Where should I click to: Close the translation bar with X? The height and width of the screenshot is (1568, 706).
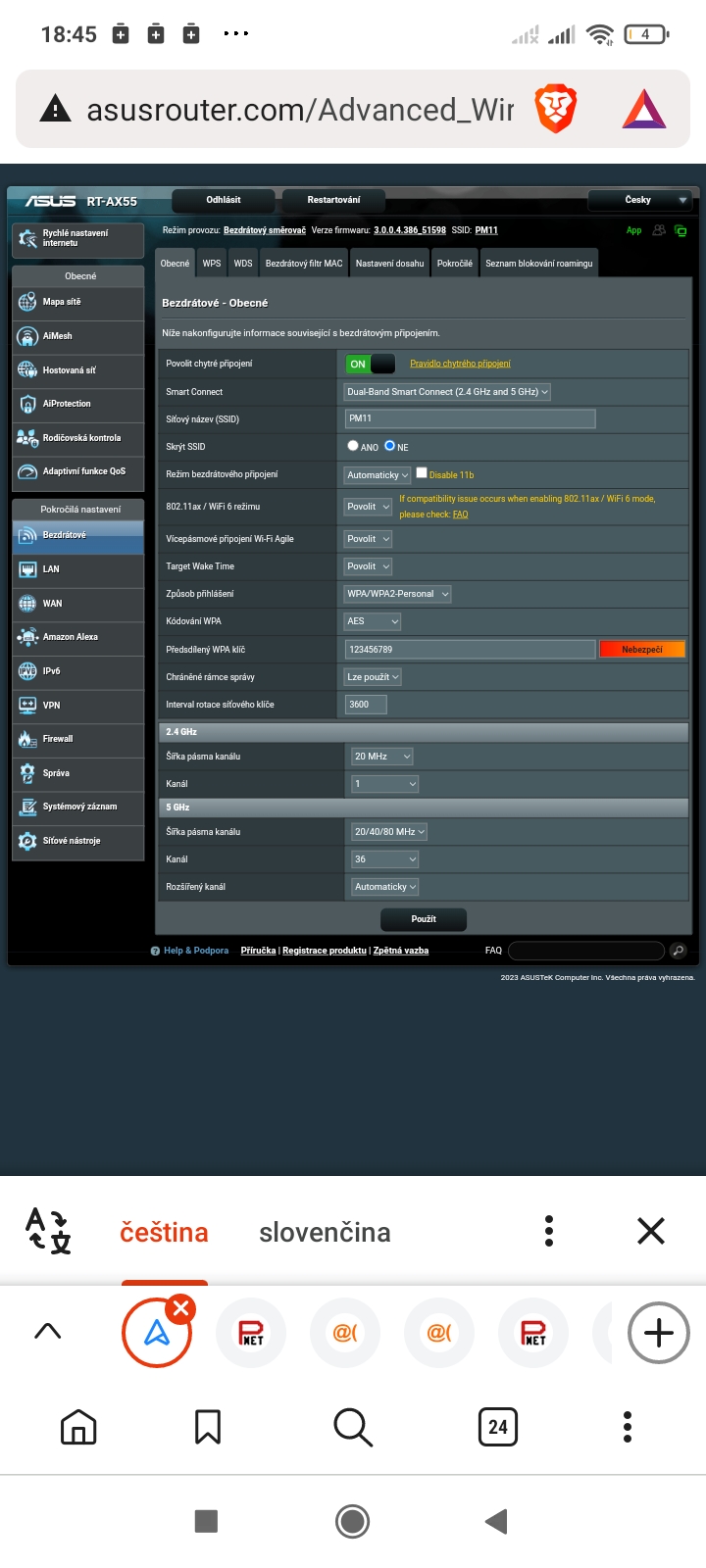651,1231
